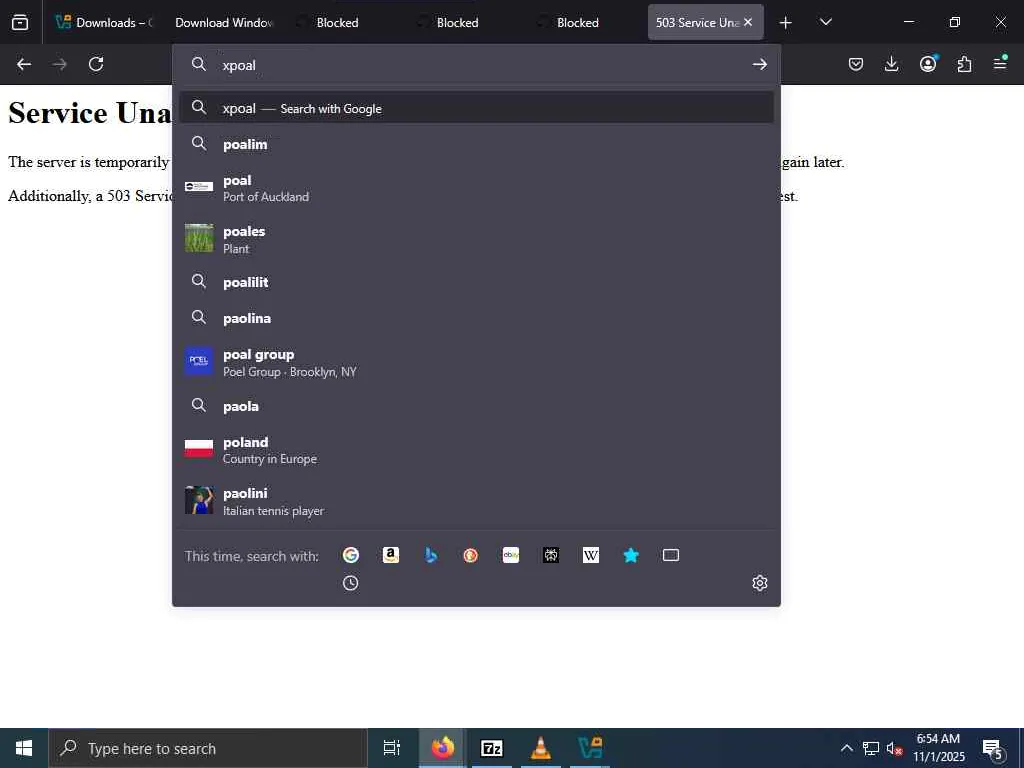This screenshot has height=768, width=1024.
Task: Search open Tabs using tab icon
Action: click(x=671, y=555)
